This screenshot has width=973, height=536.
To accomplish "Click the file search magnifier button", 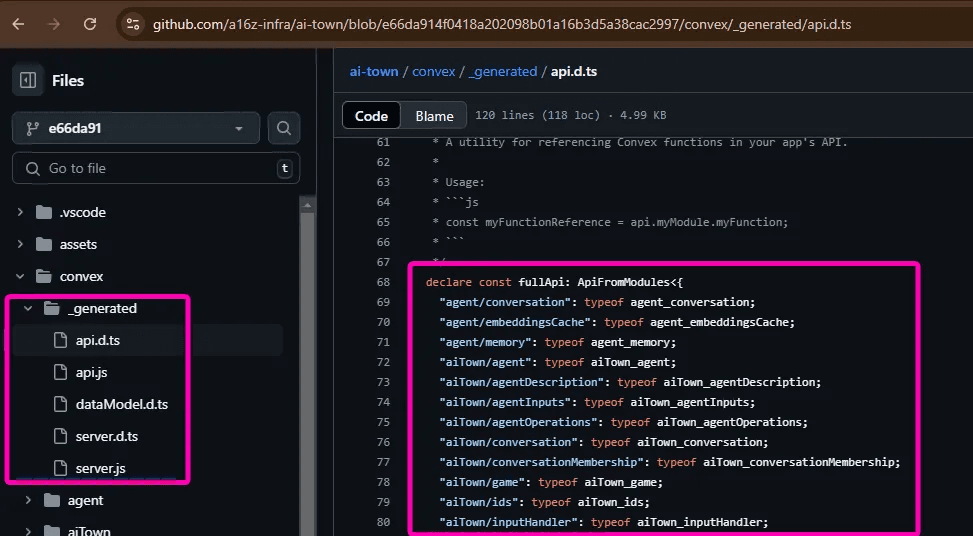I will click(284, 128).
